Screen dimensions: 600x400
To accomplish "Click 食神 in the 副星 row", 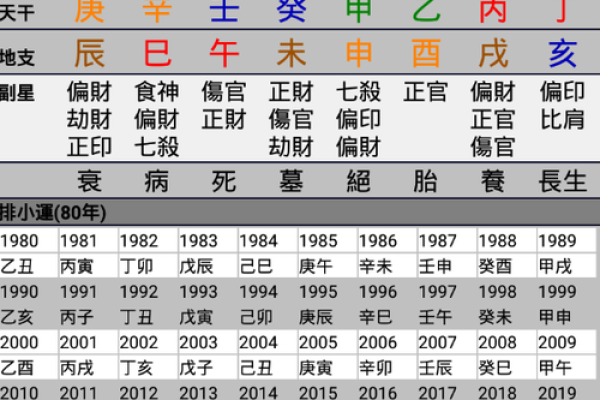I will [x=157, y=92].
